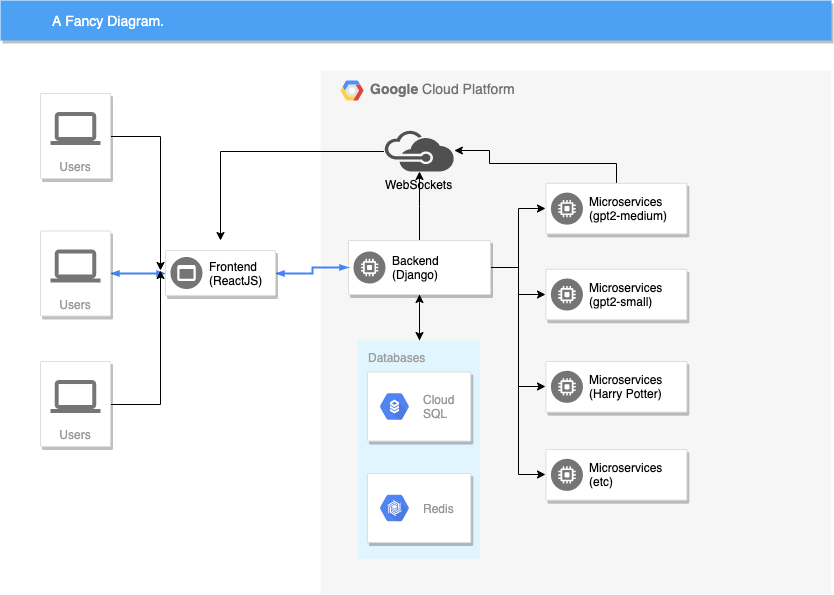
Task: Click the top Users laptop icon
Action: [x=76, y=128]
